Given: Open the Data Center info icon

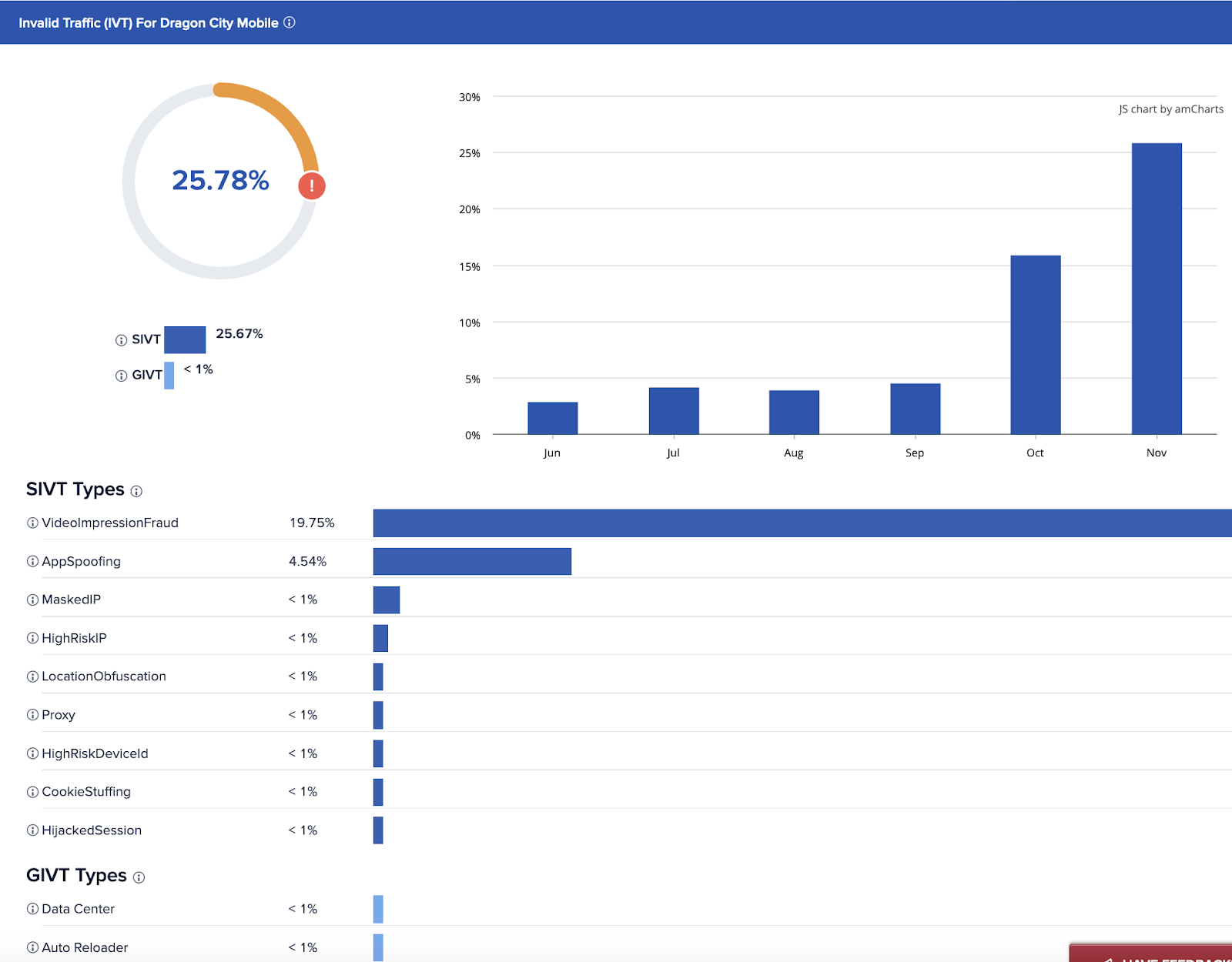Looking at the screenshot, I should point(32,909).
